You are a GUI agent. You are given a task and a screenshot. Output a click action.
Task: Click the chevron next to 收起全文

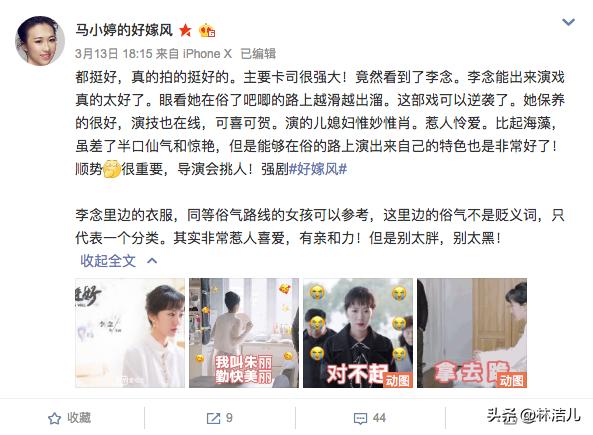click(152, 261)
